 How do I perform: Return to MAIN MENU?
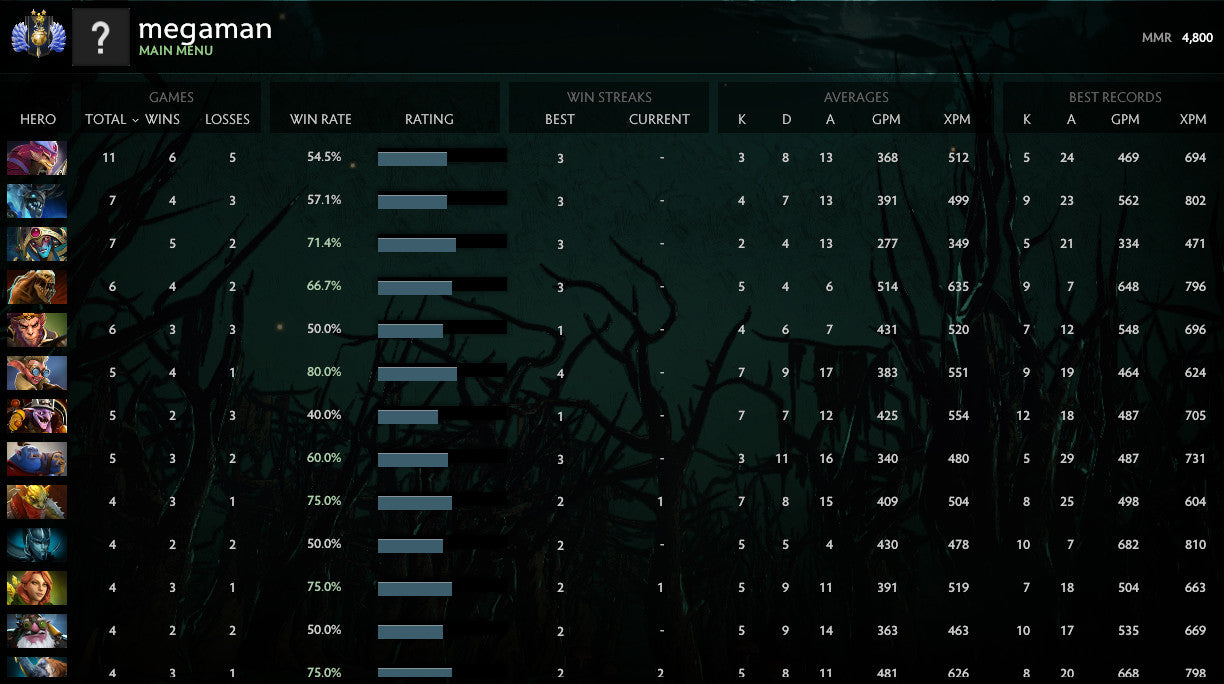tap(175, 51)
